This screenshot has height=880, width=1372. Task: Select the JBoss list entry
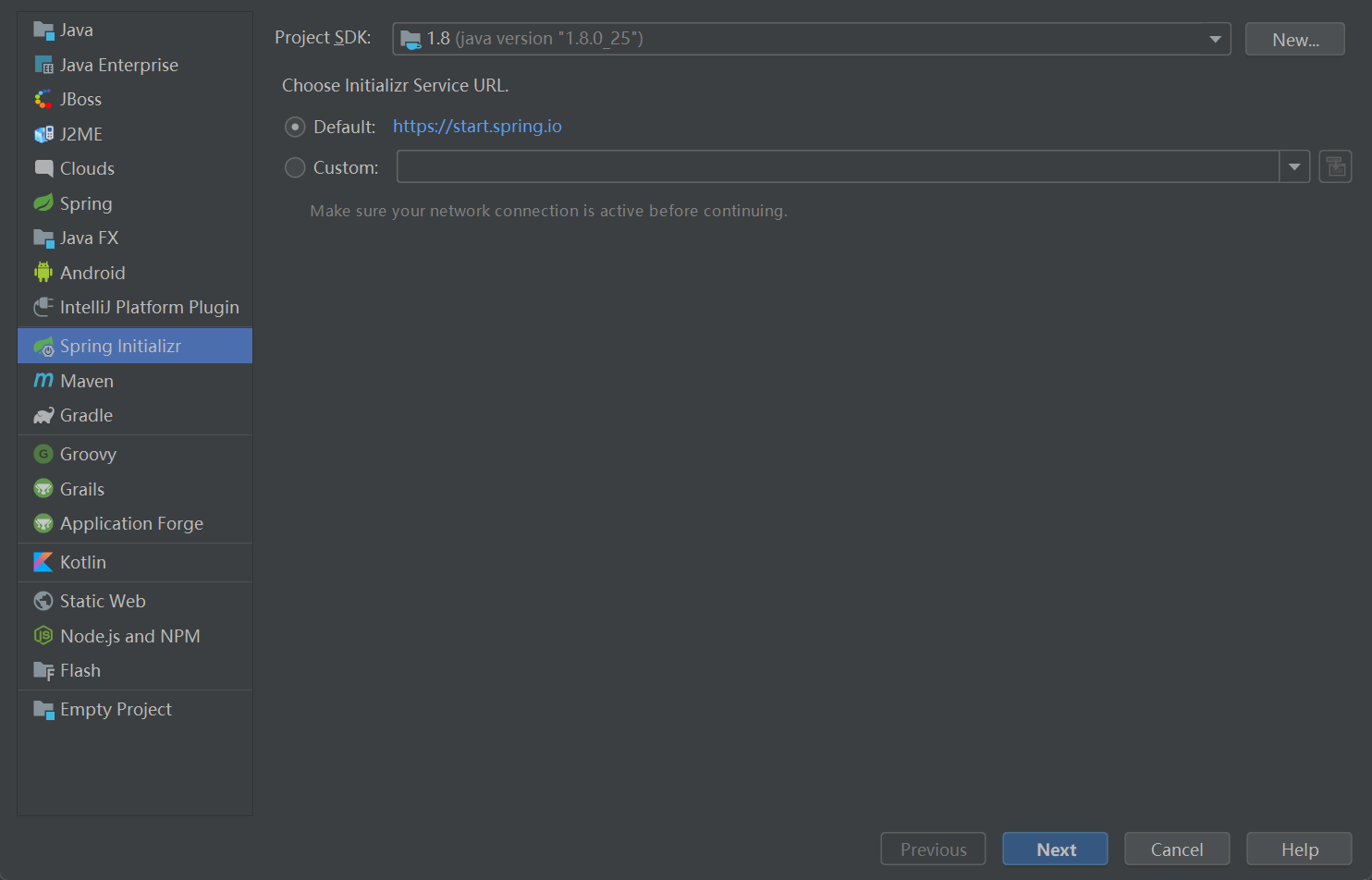click(x=135, y=100)
